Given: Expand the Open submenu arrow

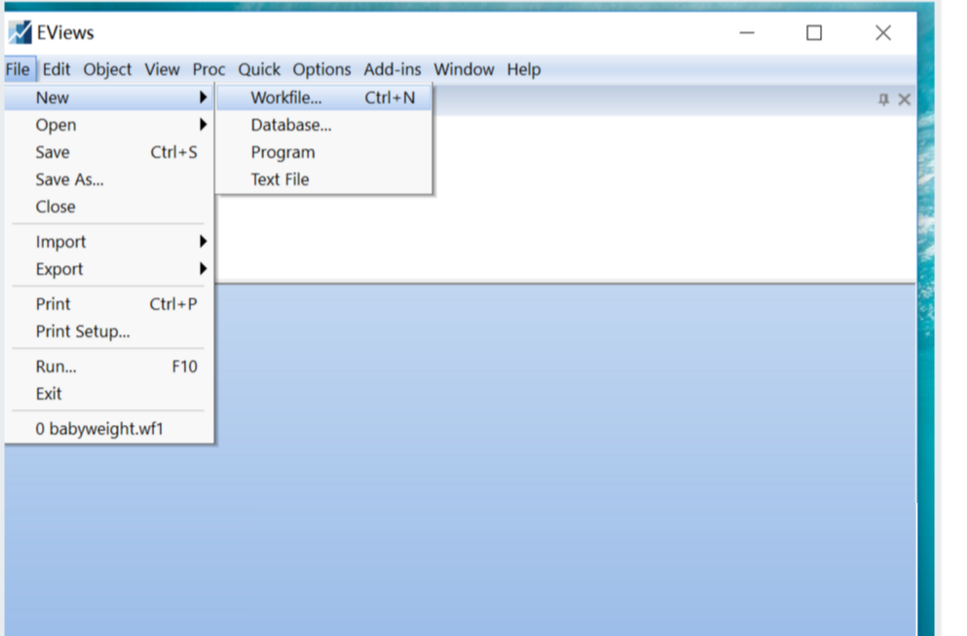Looking at the screenshot, I should pyautogui.click(x=203, y=125).
